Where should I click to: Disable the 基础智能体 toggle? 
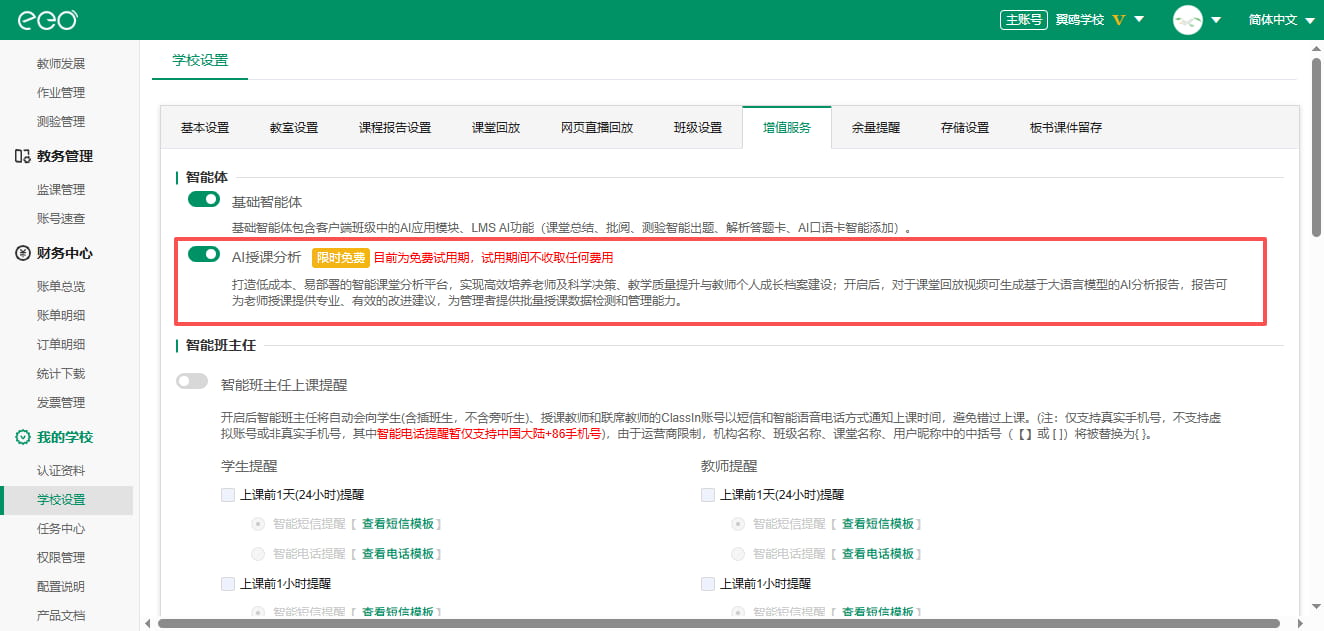(204, 200)
